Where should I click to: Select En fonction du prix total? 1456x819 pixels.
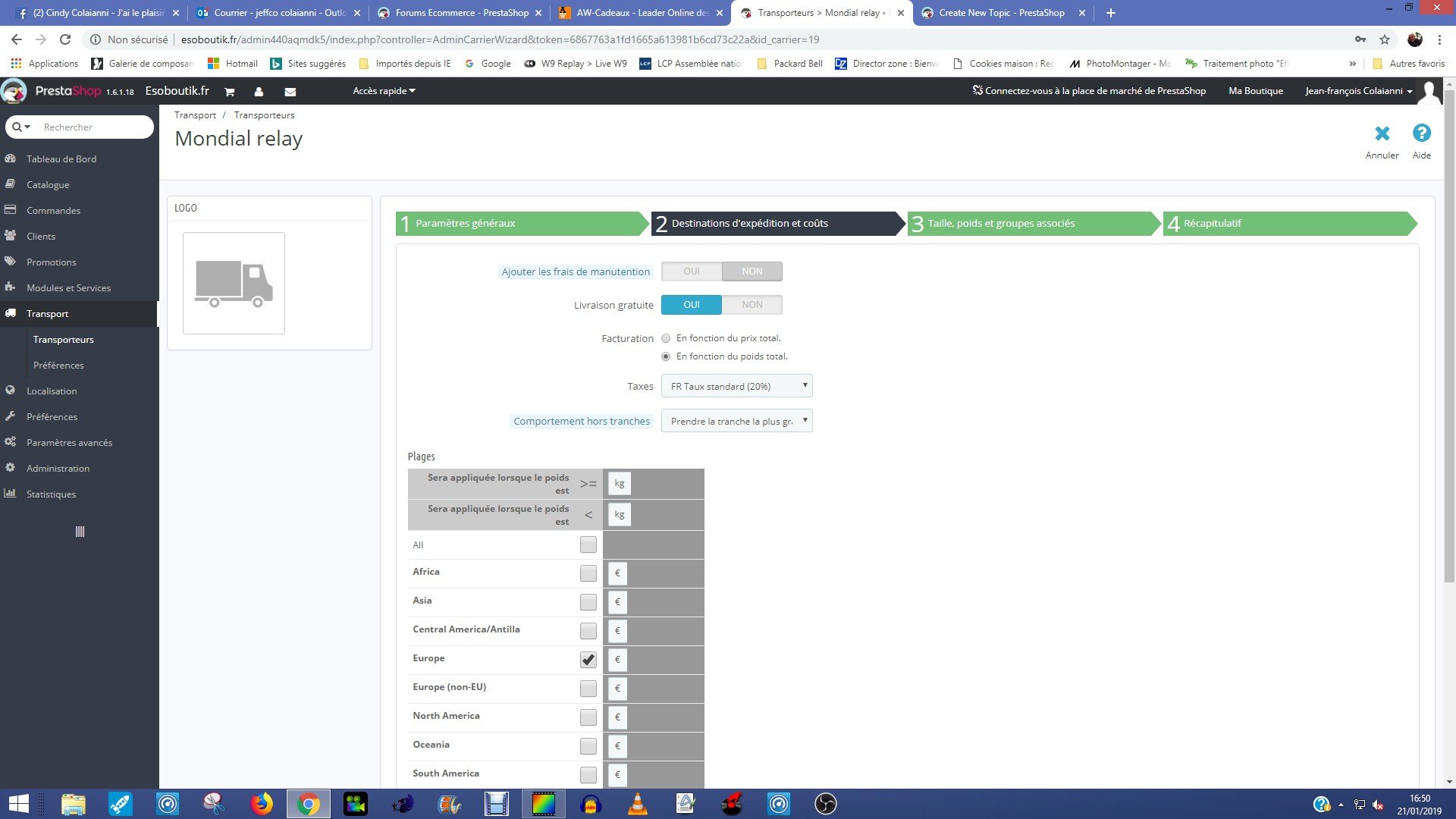[666, 338]
